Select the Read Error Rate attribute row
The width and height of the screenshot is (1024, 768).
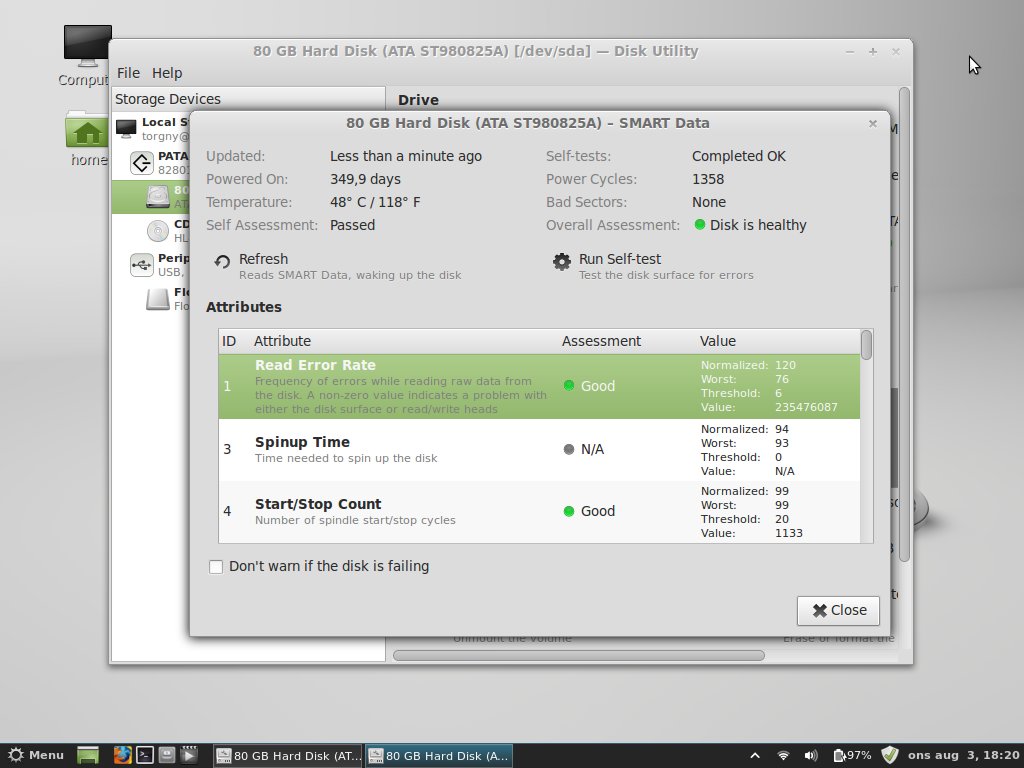[539, 387]
